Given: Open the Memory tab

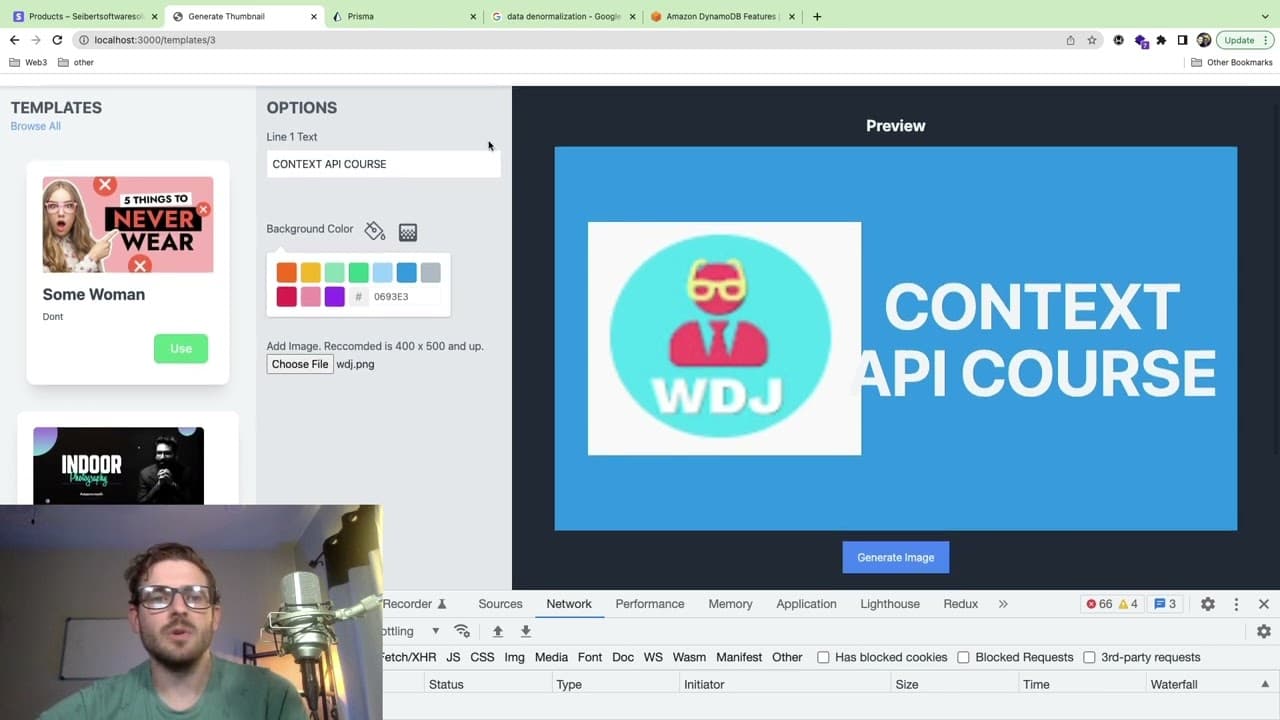Looking at the screenshot, I should pyautogui.click(x=730, y=604).
